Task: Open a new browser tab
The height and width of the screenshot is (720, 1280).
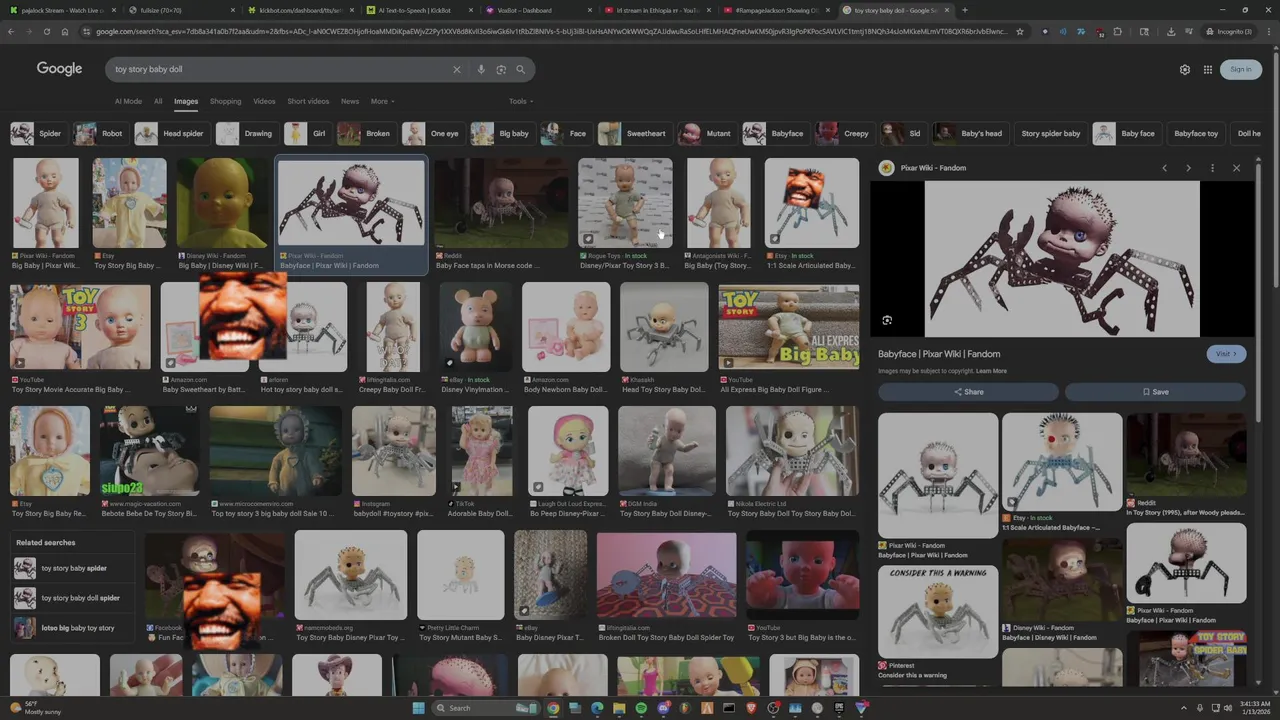Action: (964, 10)
